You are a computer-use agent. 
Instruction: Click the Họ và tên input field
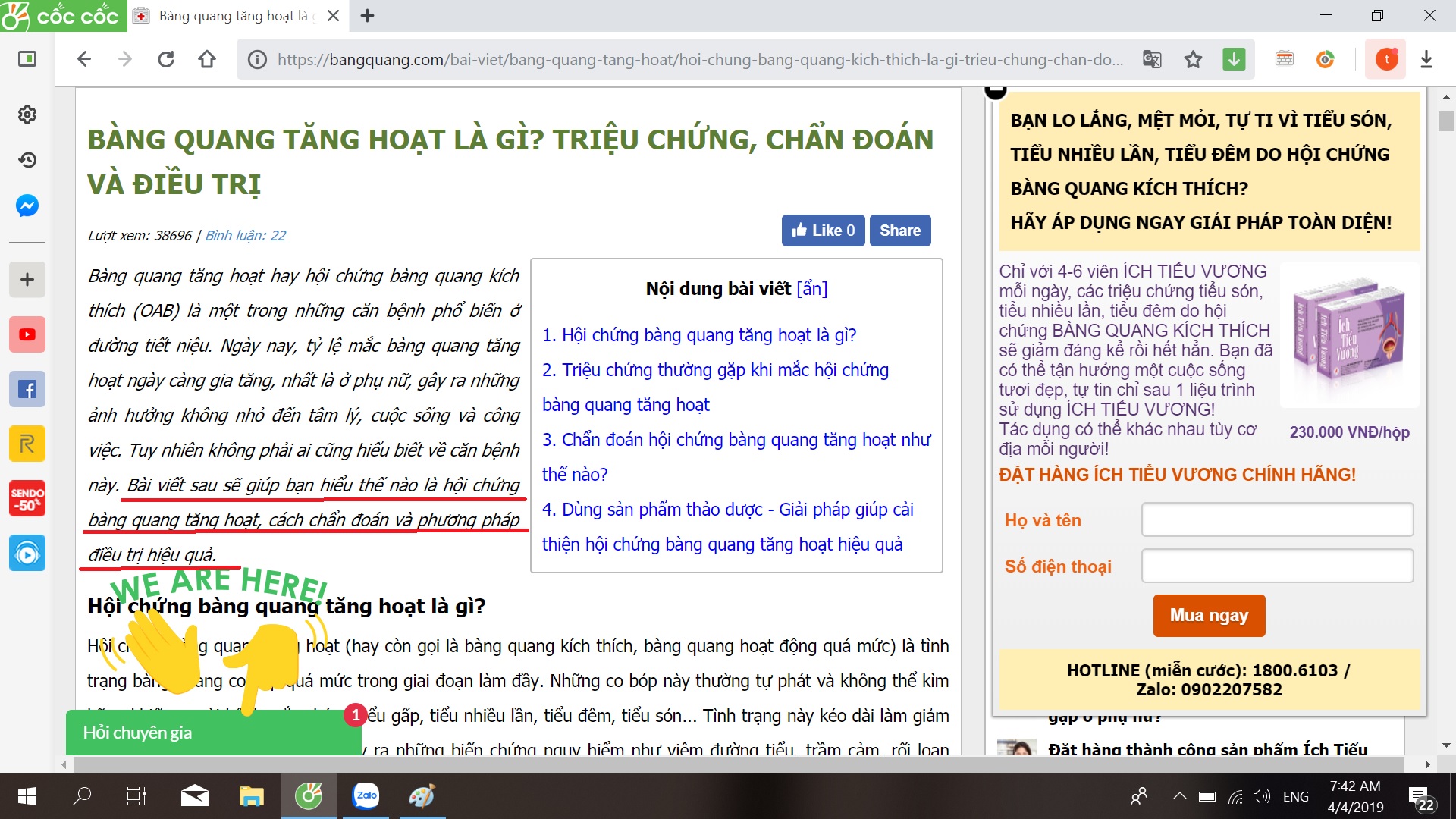pyautogui.click(x=1277, y=520)
